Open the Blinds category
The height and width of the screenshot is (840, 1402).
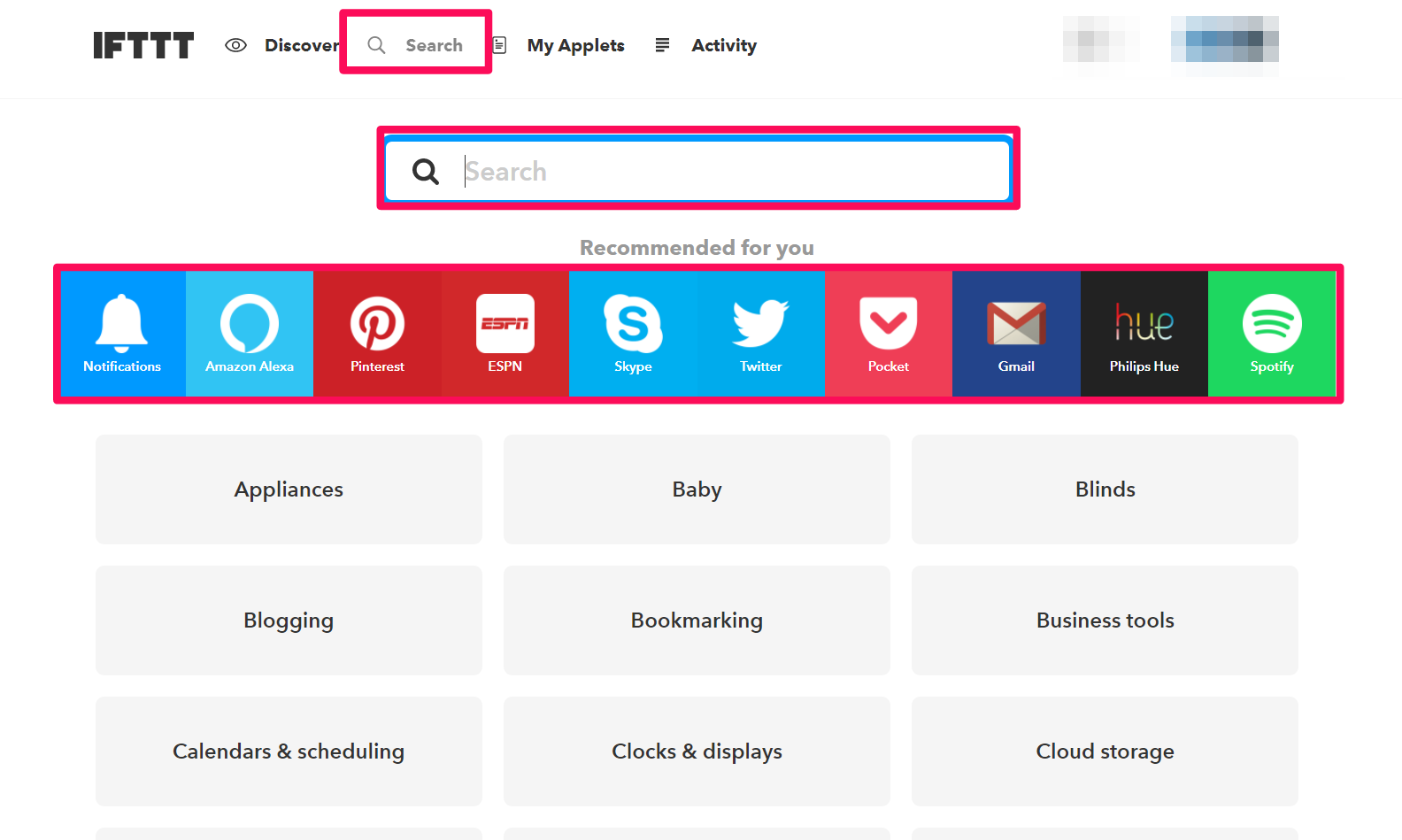(x=1105, y=489)
